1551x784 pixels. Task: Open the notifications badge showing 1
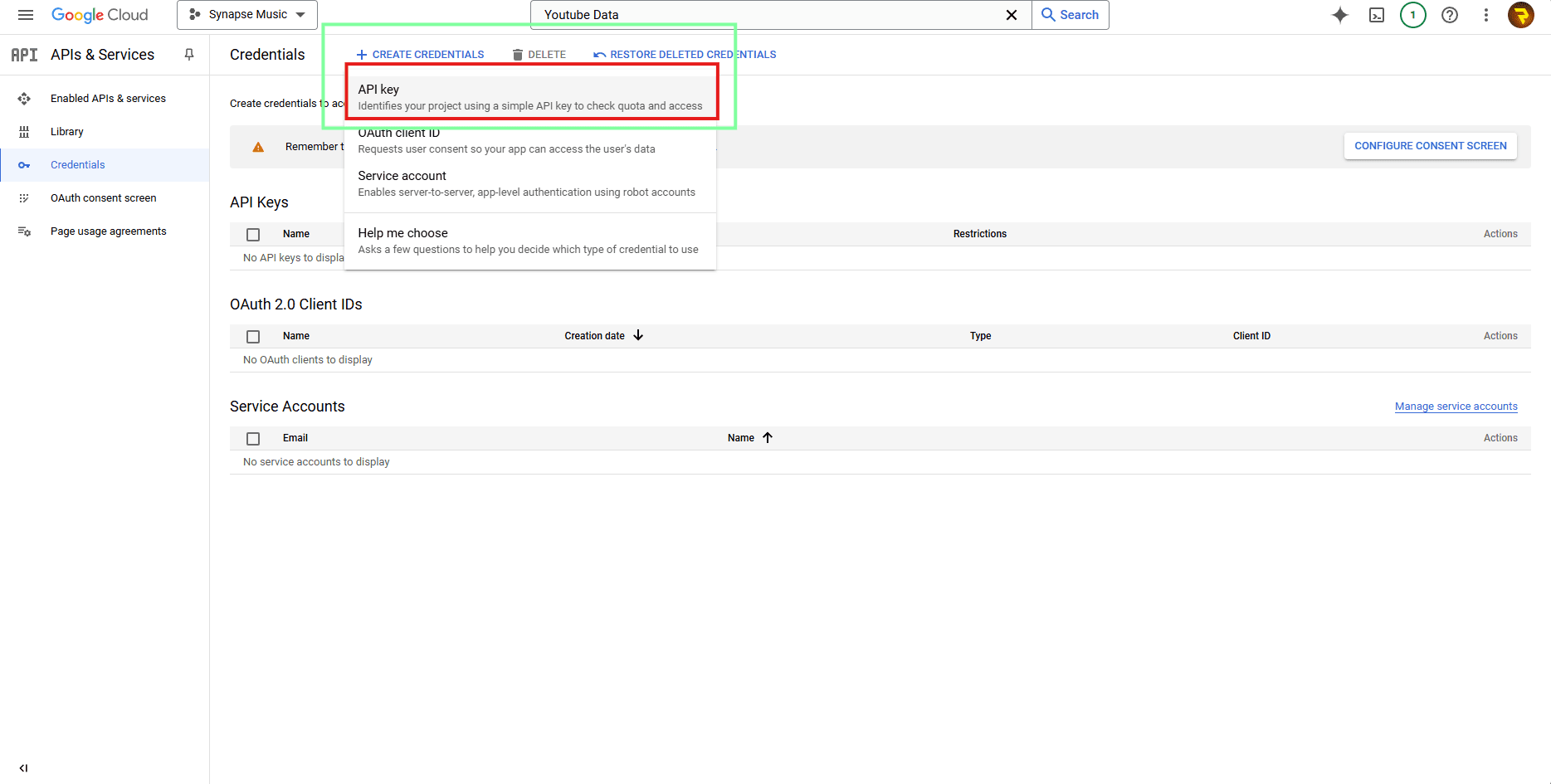coord(1413,15)
